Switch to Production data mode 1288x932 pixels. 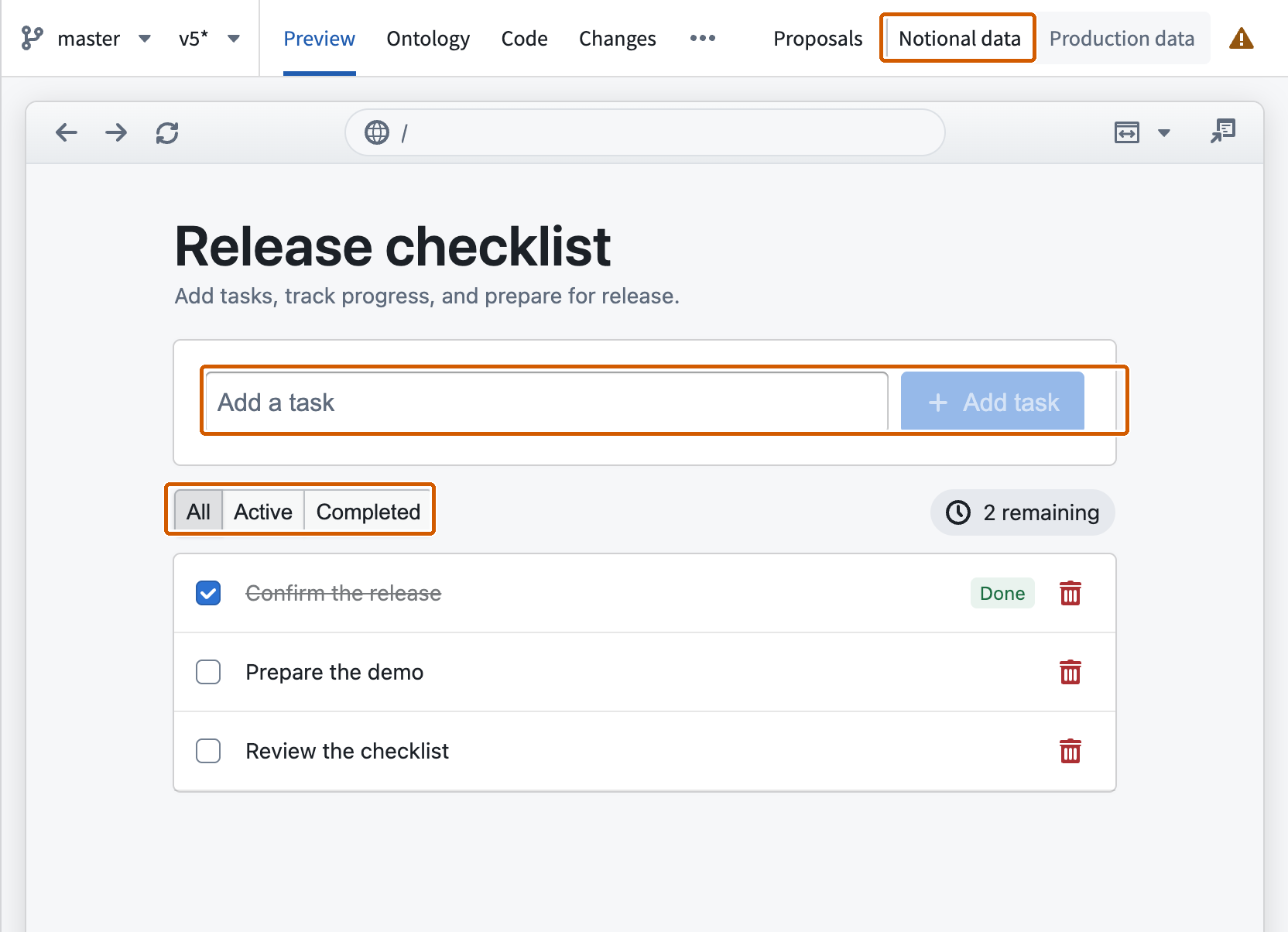click(x=1122, y=38)
